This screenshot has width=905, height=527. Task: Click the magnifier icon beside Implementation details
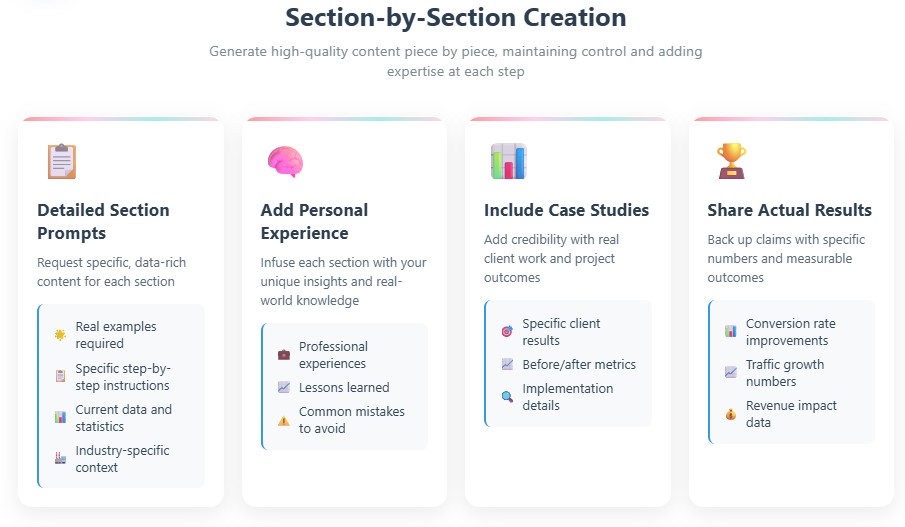[x=507, y=397]
